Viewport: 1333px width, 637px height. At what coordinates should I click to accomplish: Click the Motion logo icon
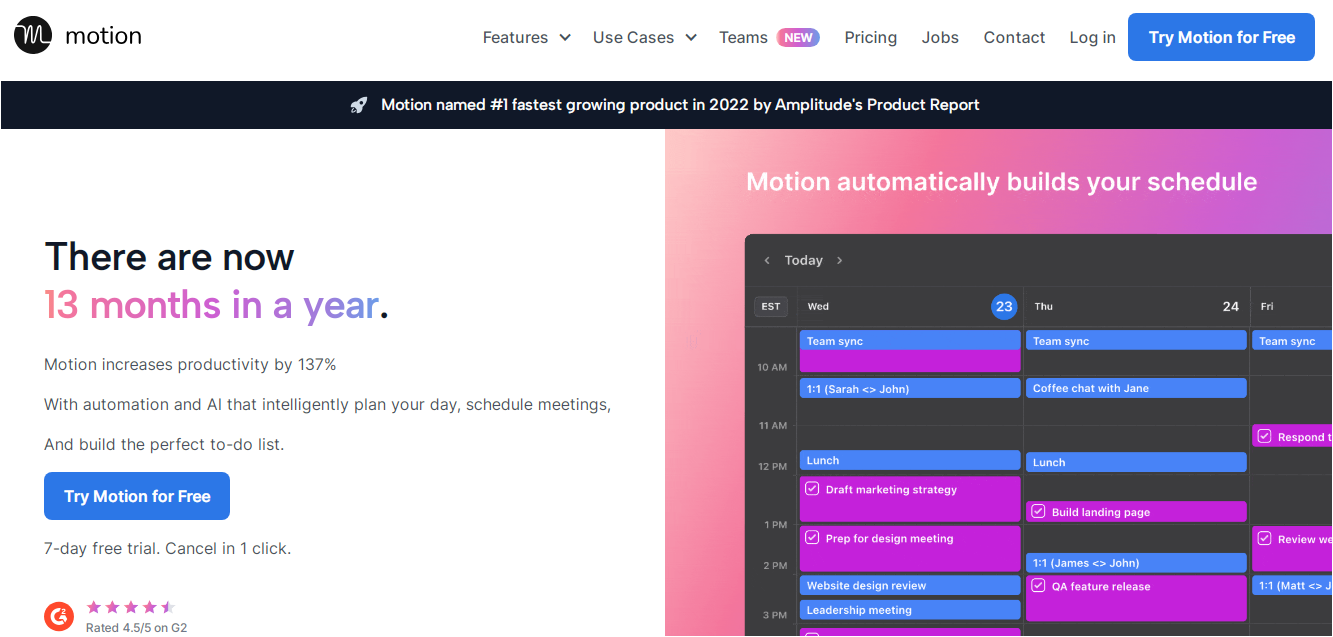(x=33, y=36)
